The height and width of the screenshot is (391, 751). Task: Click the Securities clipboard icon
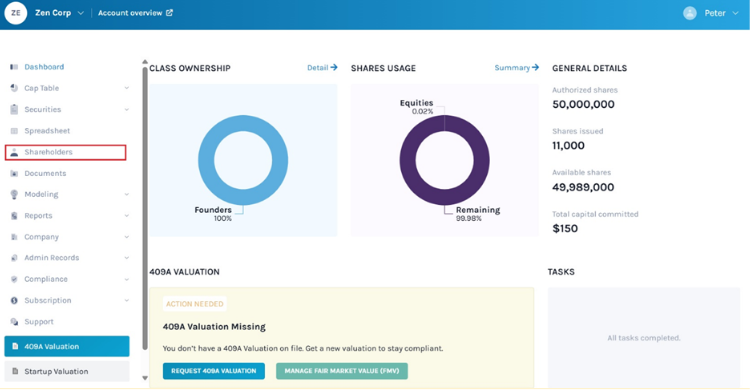pos(14,109)
